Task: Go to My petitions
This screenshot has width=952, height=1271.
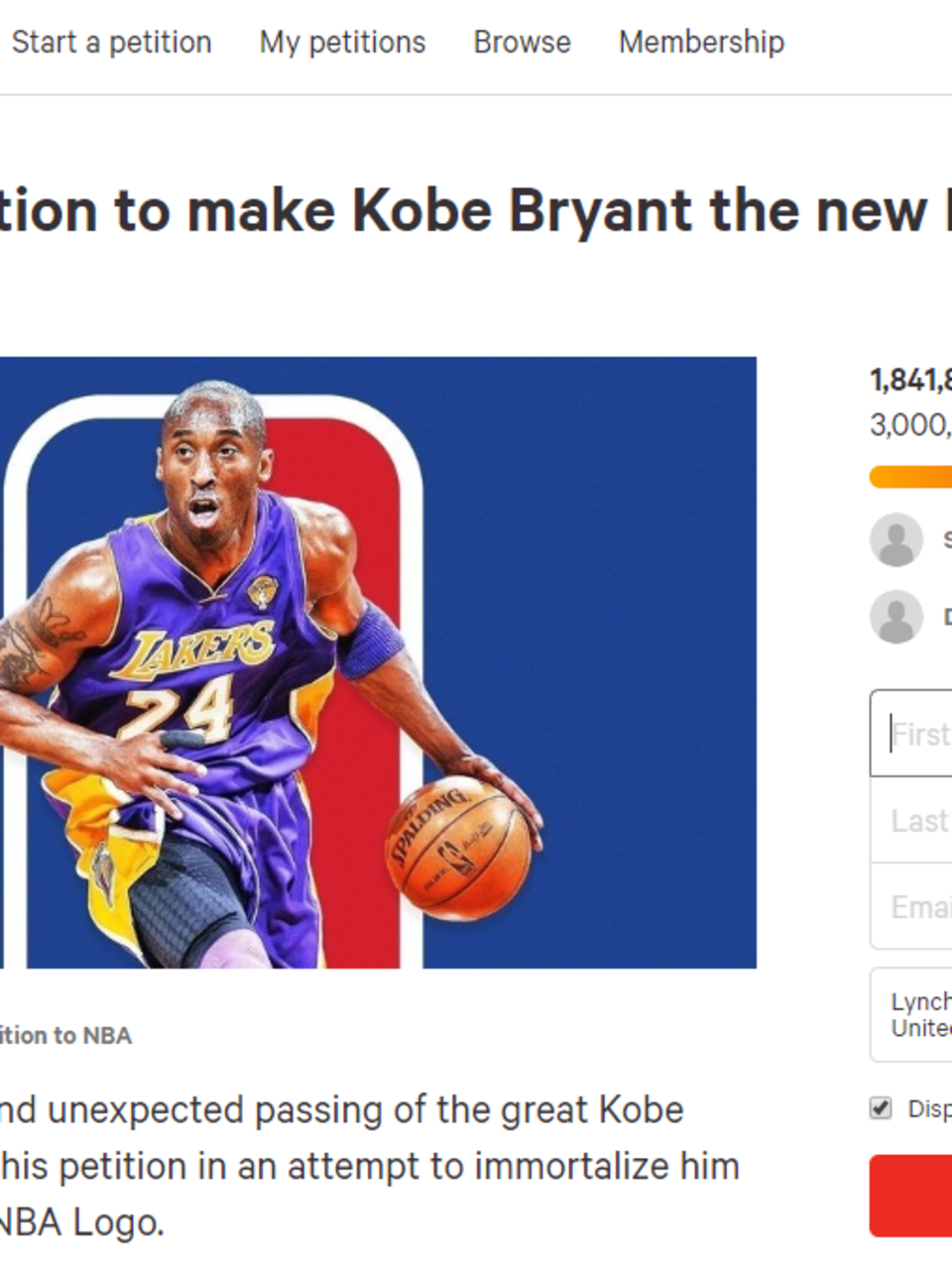Action: coord(342,43)
